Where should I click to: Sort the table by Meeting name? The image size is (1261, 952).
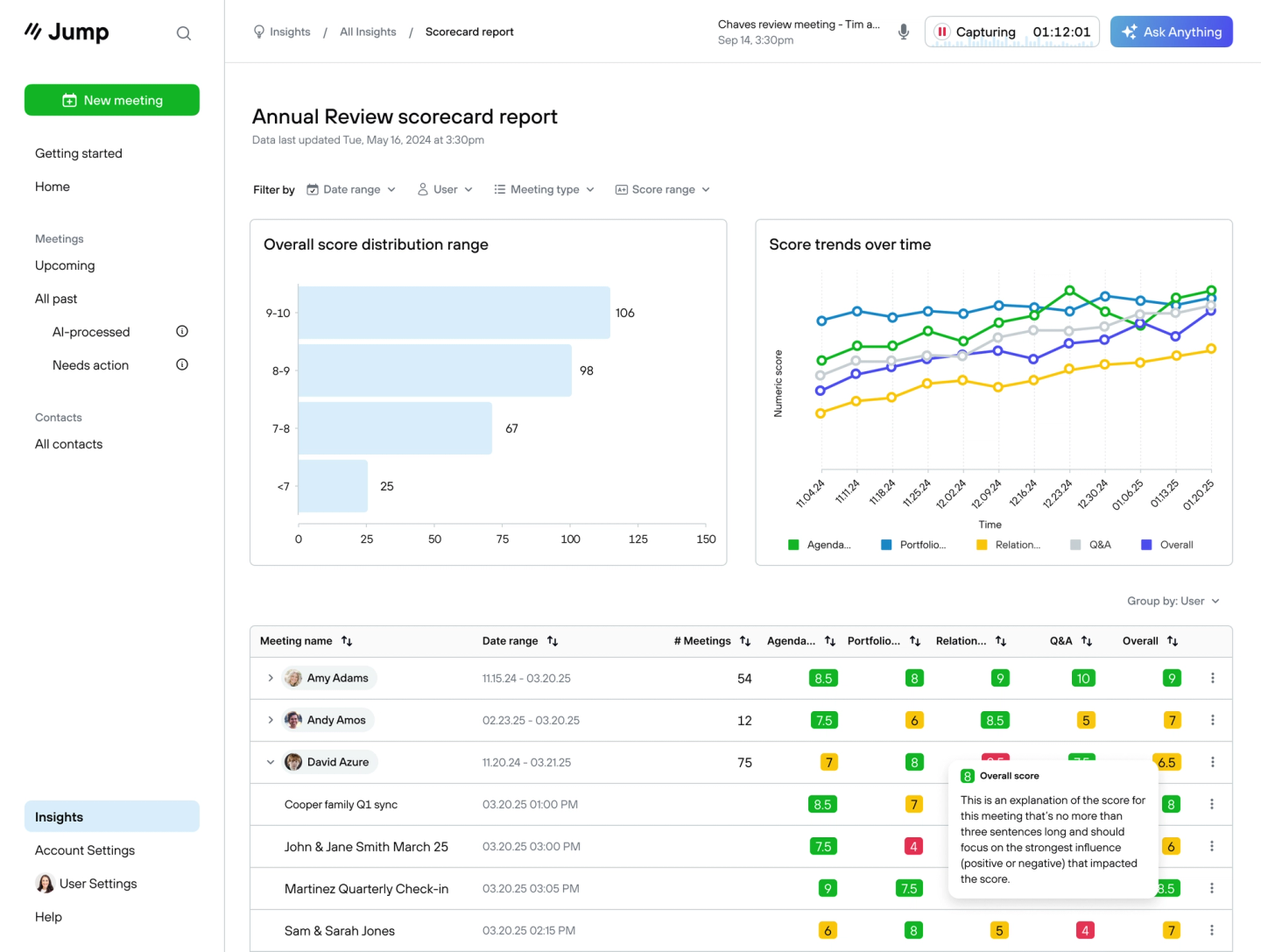point(347,640)
